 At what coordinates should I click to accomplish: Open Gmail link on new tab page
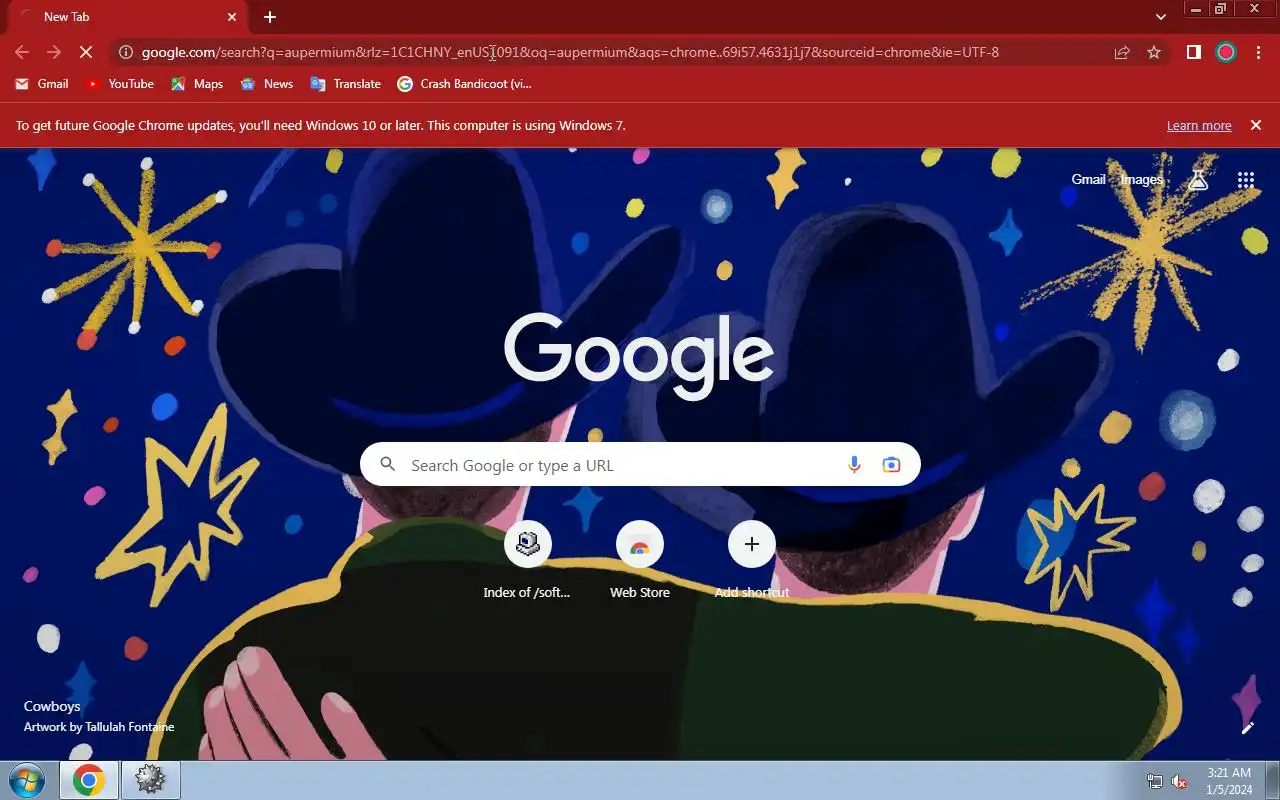pos(1088,180)
